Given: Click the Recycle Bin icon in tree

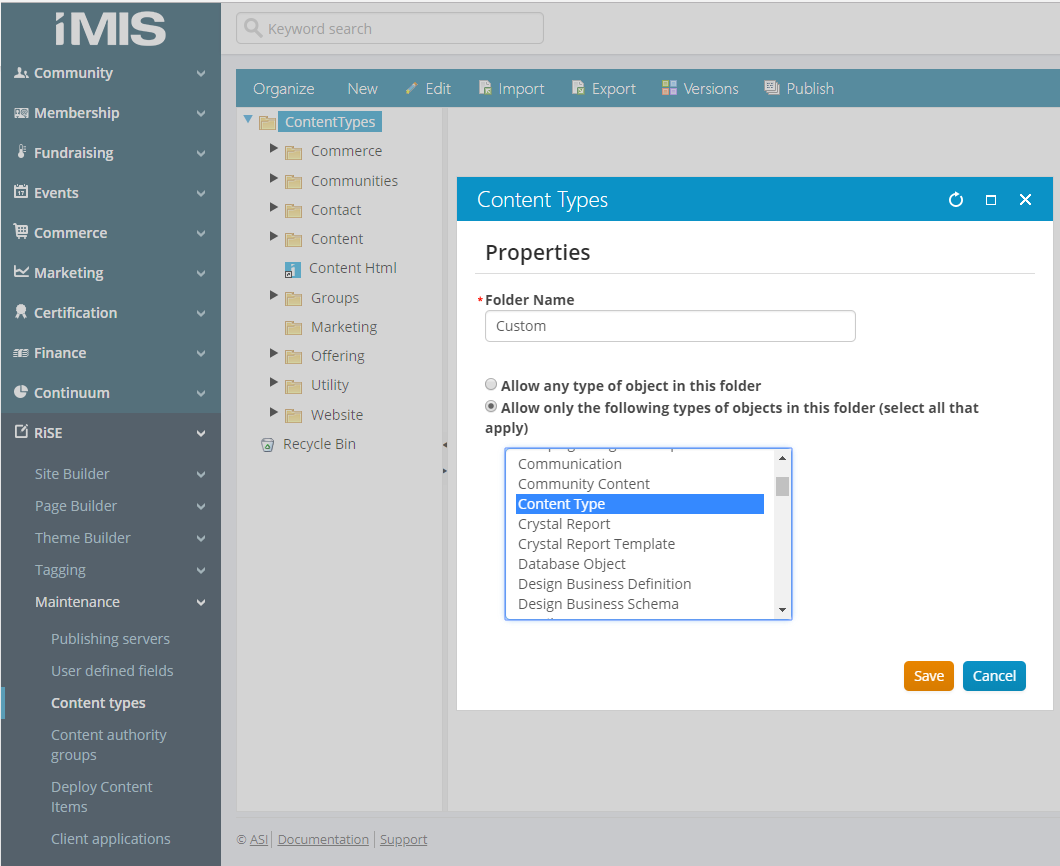Looking at the screenshot, I should point(267,445).
